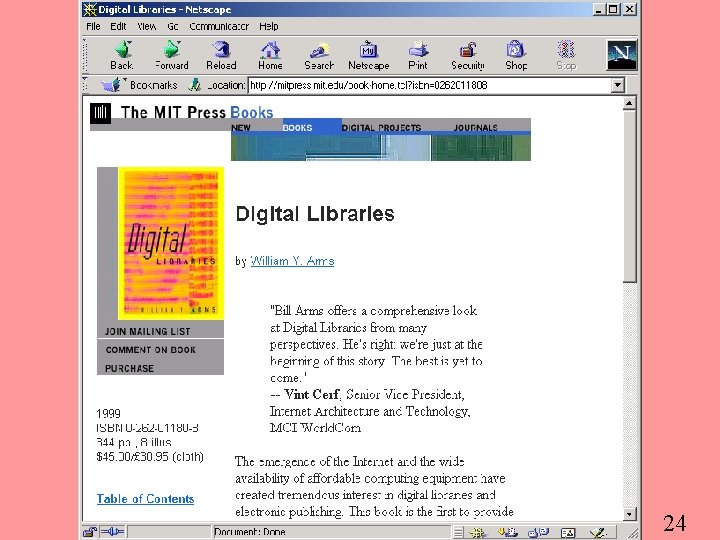
Task: Click the status bar security lock icon
Action: (x=90, y=532)
